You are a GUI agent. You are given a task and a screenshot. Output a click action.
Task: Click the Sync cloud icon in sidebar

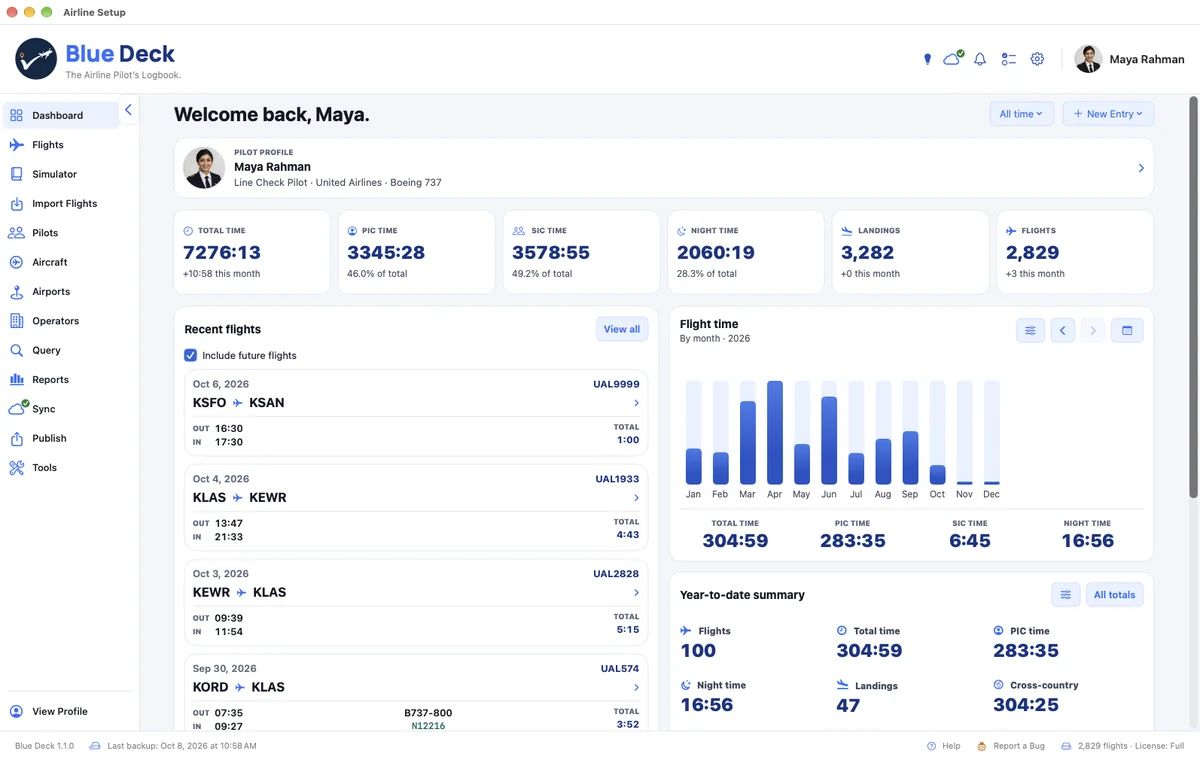point(17,408)
